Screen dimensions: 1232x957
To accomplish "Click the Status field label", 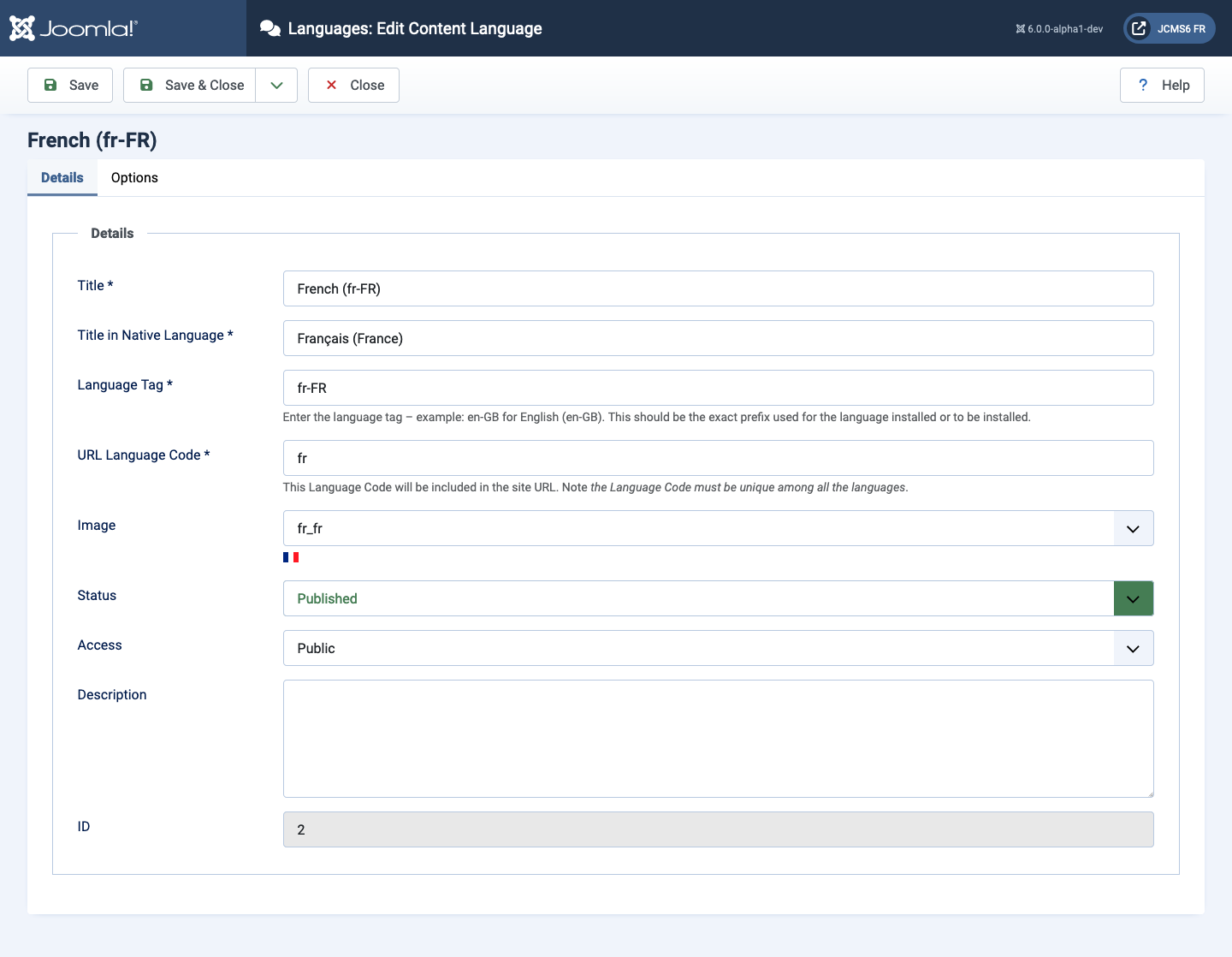I will [97, 595].
